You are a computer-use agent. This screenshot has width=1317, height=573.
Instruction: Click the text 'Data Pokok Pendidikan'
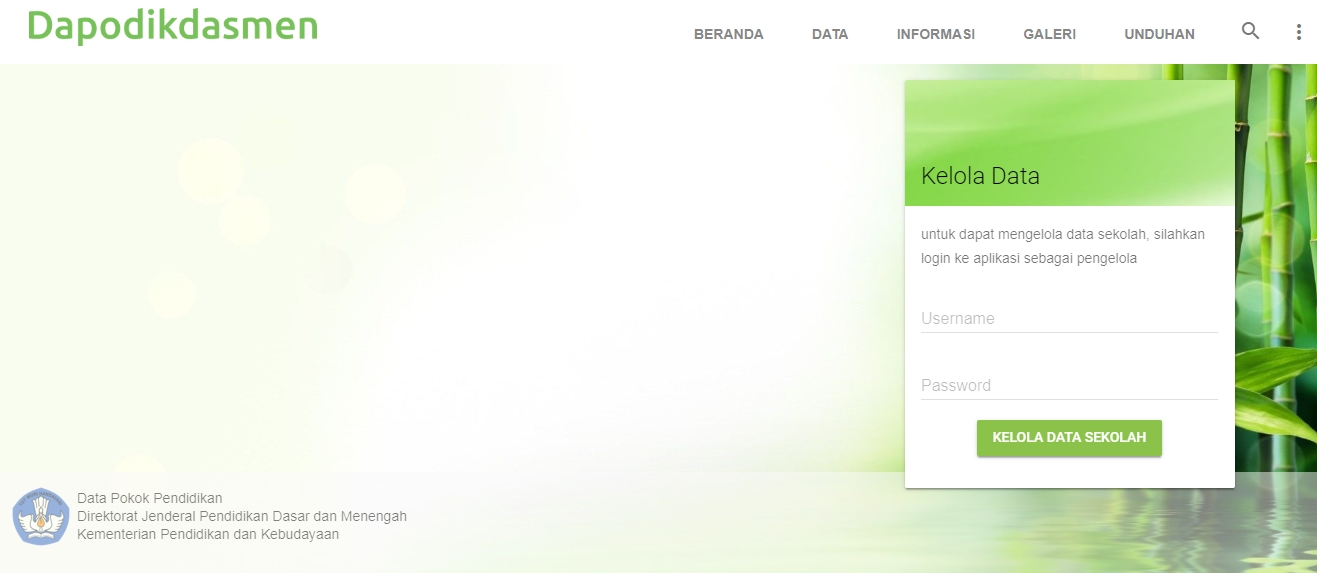pos(149,498)
